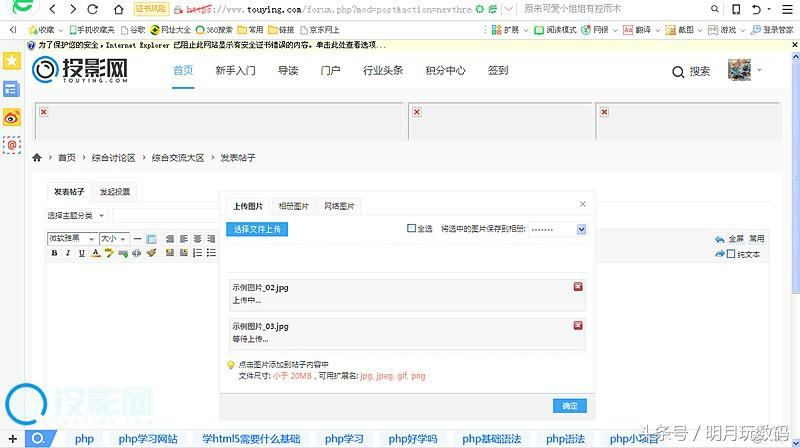Open the 大小 font size dropdown
800x448 pixels.
[114, 238]
